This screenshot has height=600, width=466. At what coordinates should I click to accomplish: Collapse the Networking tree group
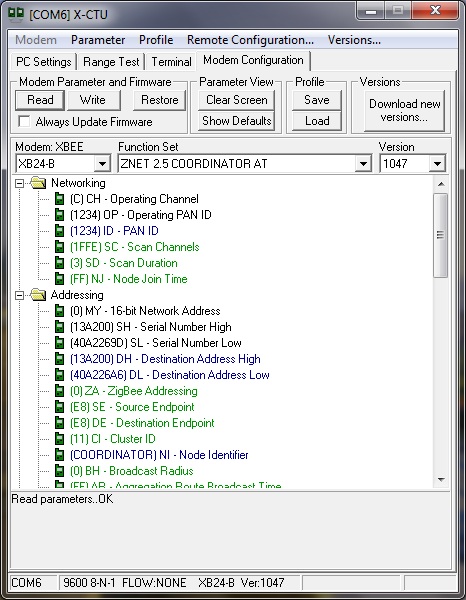[x=19, y=183]
